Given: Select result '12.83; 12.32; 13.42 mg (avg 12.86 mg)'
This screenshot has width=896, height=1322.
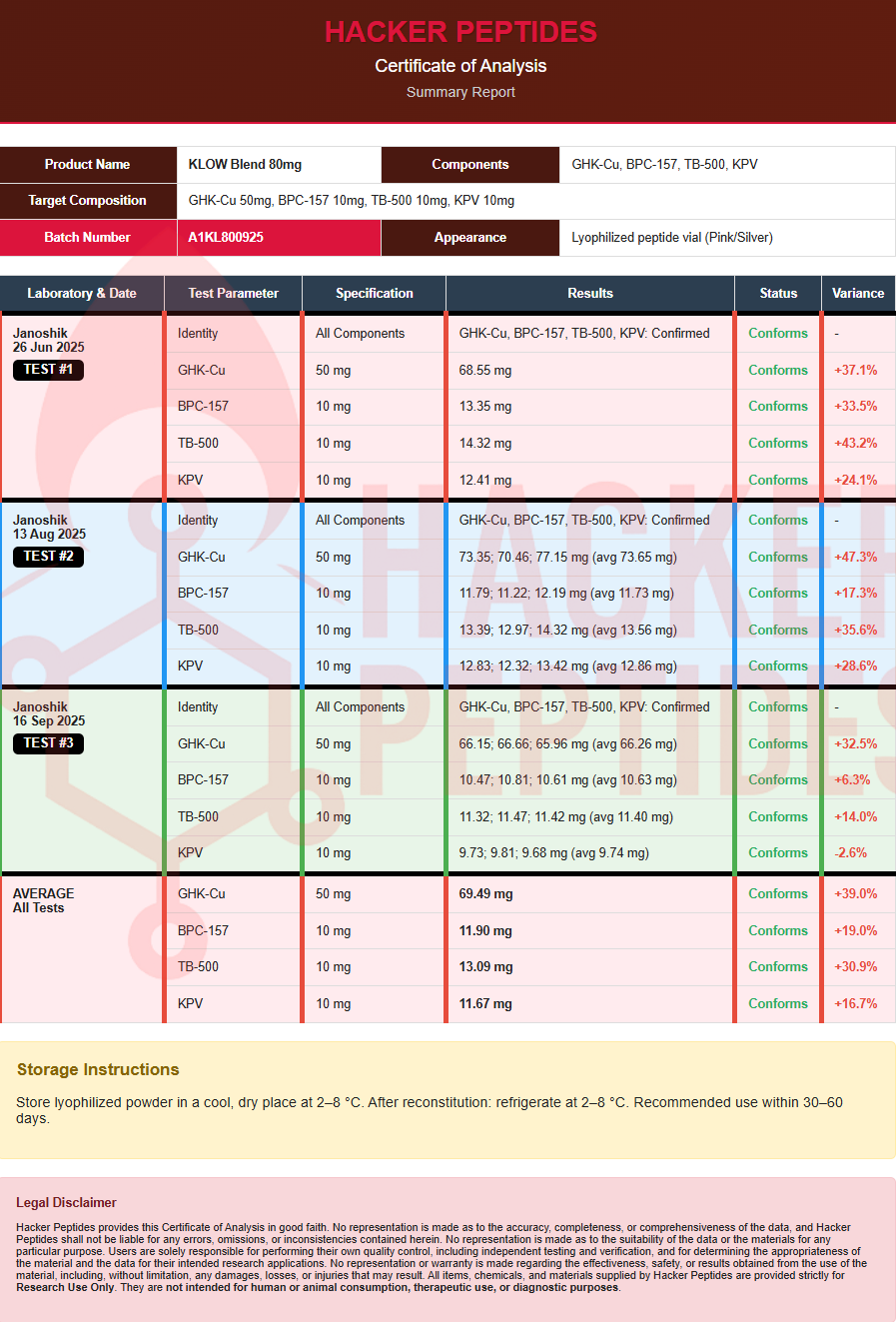Looking at the screenshot, I should pos(568,666).
